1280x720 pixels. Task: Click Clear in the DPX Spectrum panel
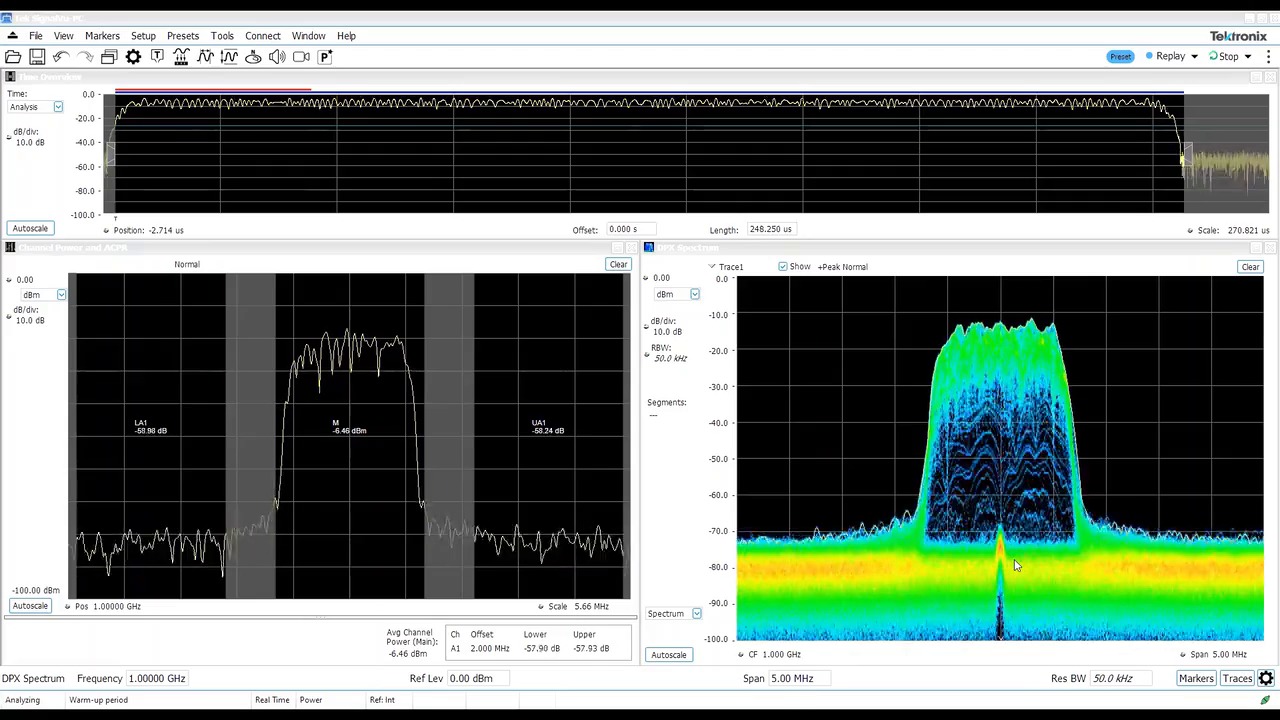(x=1250, y=266)
